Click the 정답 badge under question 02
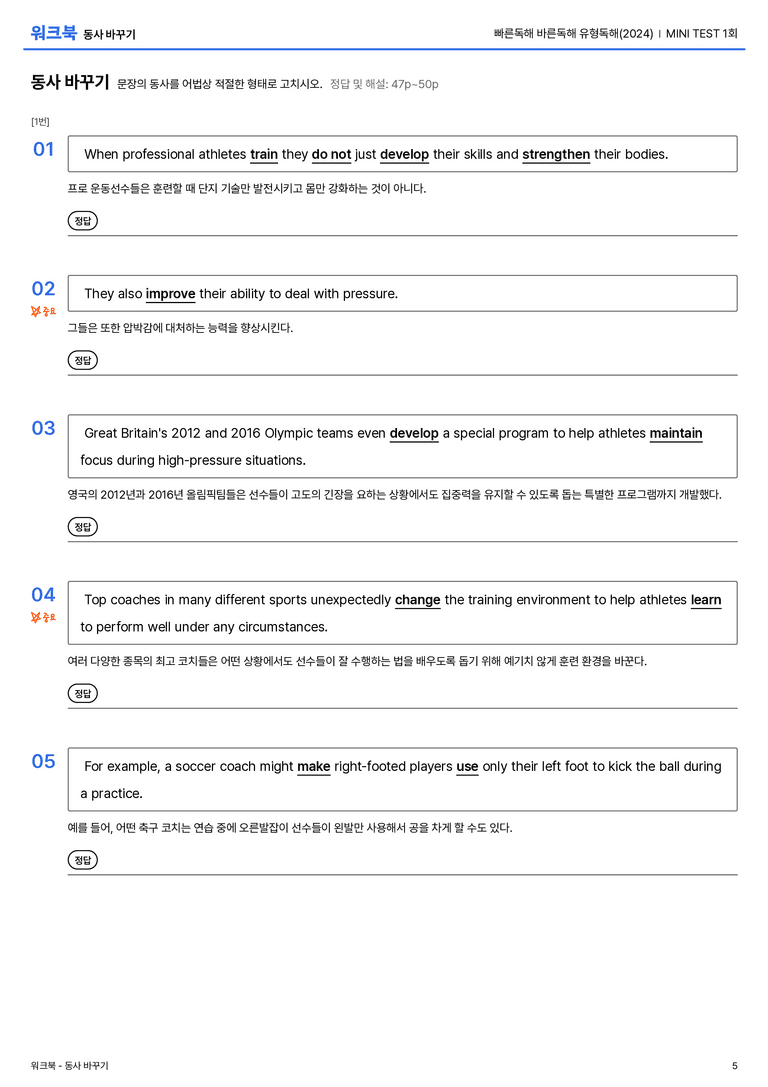The height and width of the screenshot is (1087, 768). pos(82,360)
